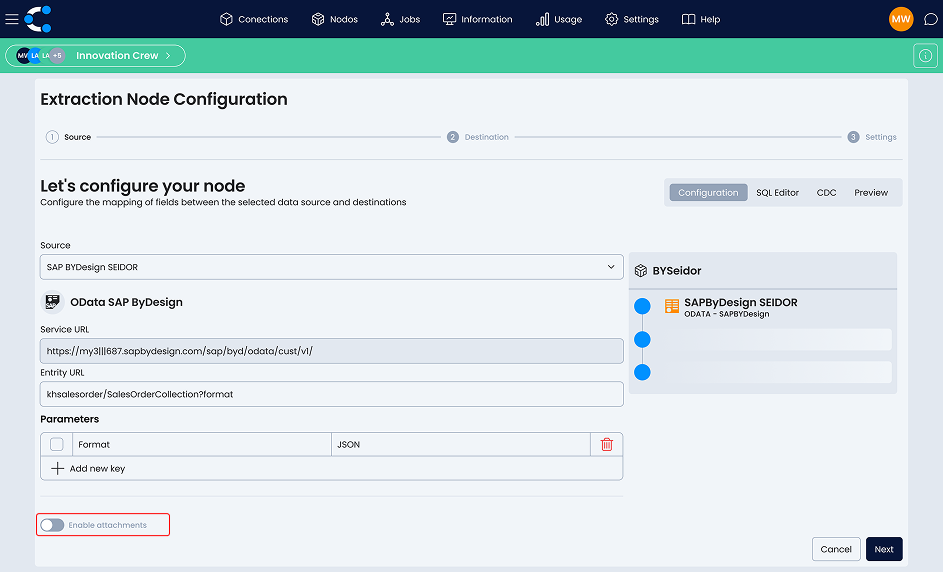
Task: Expand the Source dropdown SAP BYDesign SEIDOR
Action: [x=331, y=267]
